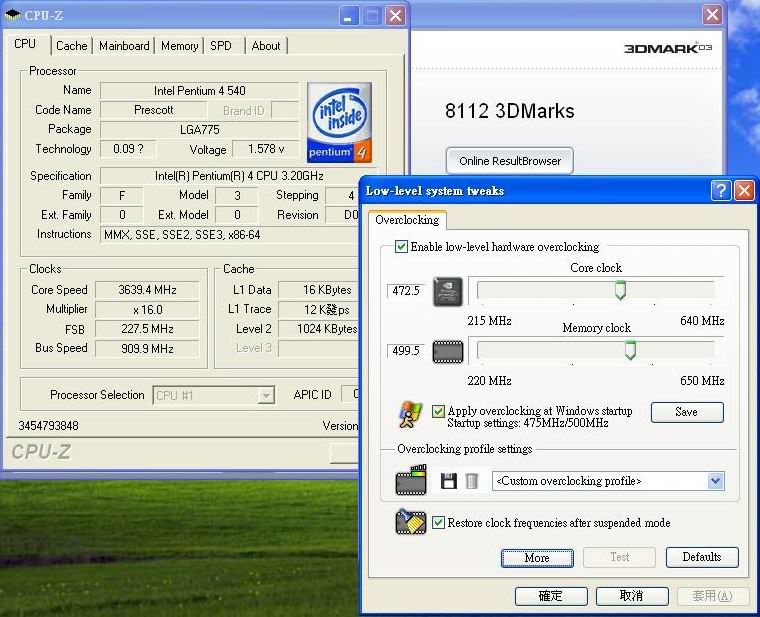This screenshot has width=760, height=617.
Task: Click the Windows startup user icon
Action: [x=410, y=414]
